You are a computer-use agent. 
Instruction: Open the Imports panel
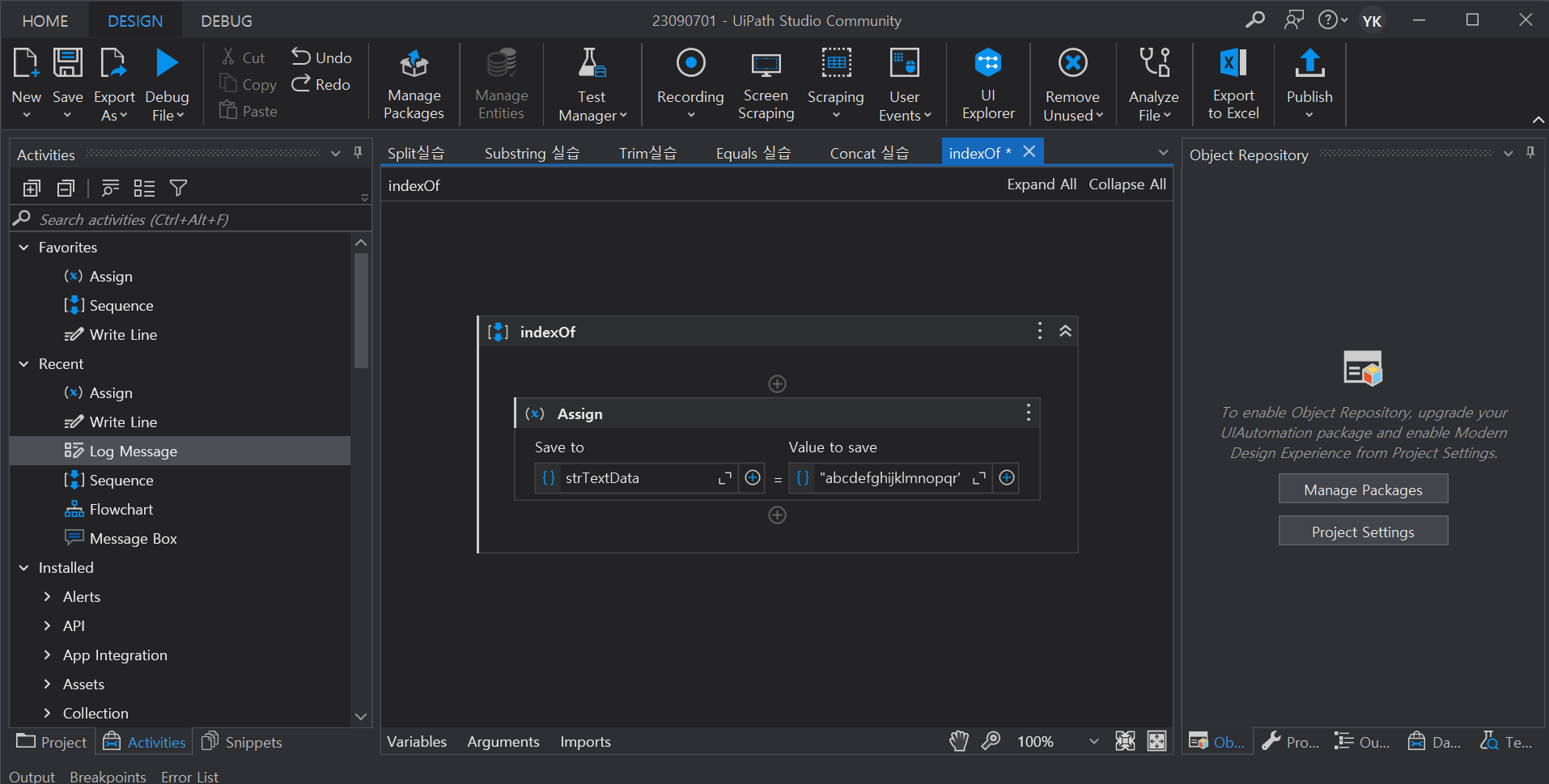tap(585, 741)
